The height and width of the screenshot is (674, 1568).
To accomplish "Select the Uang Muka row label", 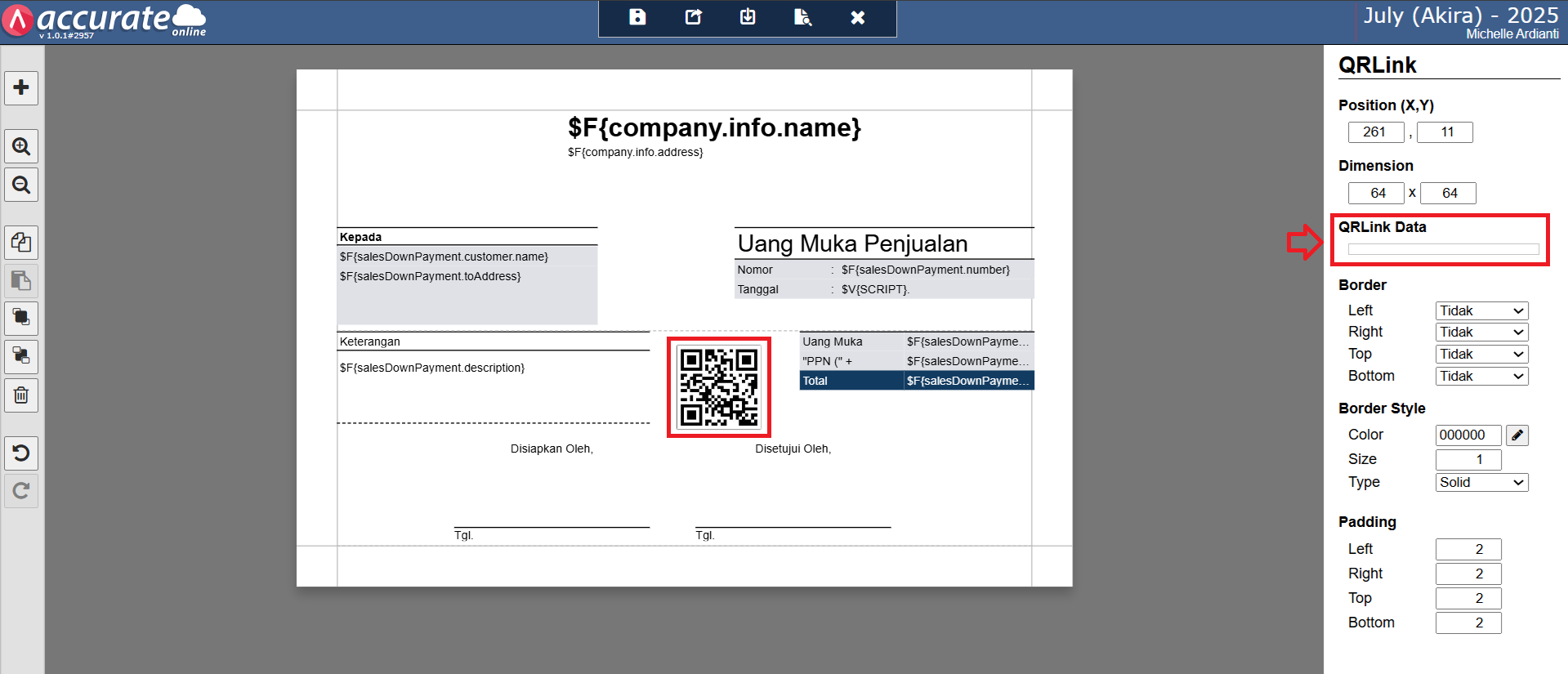I will pyautogui.click(x=832, y=341).
